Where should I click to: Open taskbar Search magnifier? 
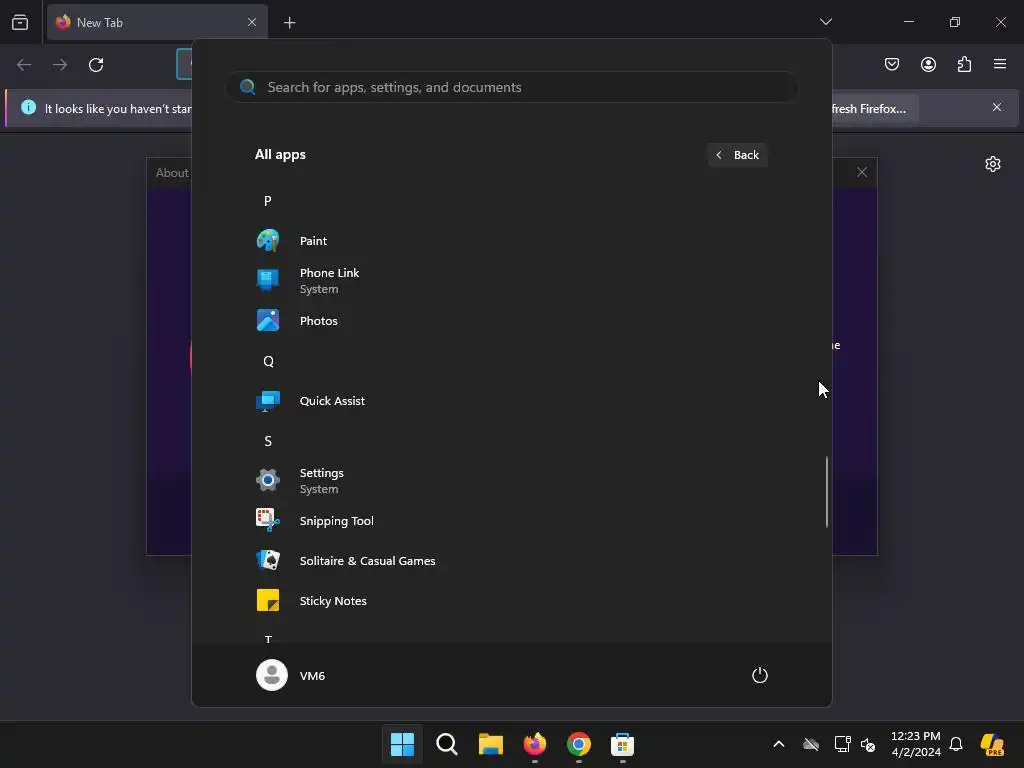coord(447,744)
